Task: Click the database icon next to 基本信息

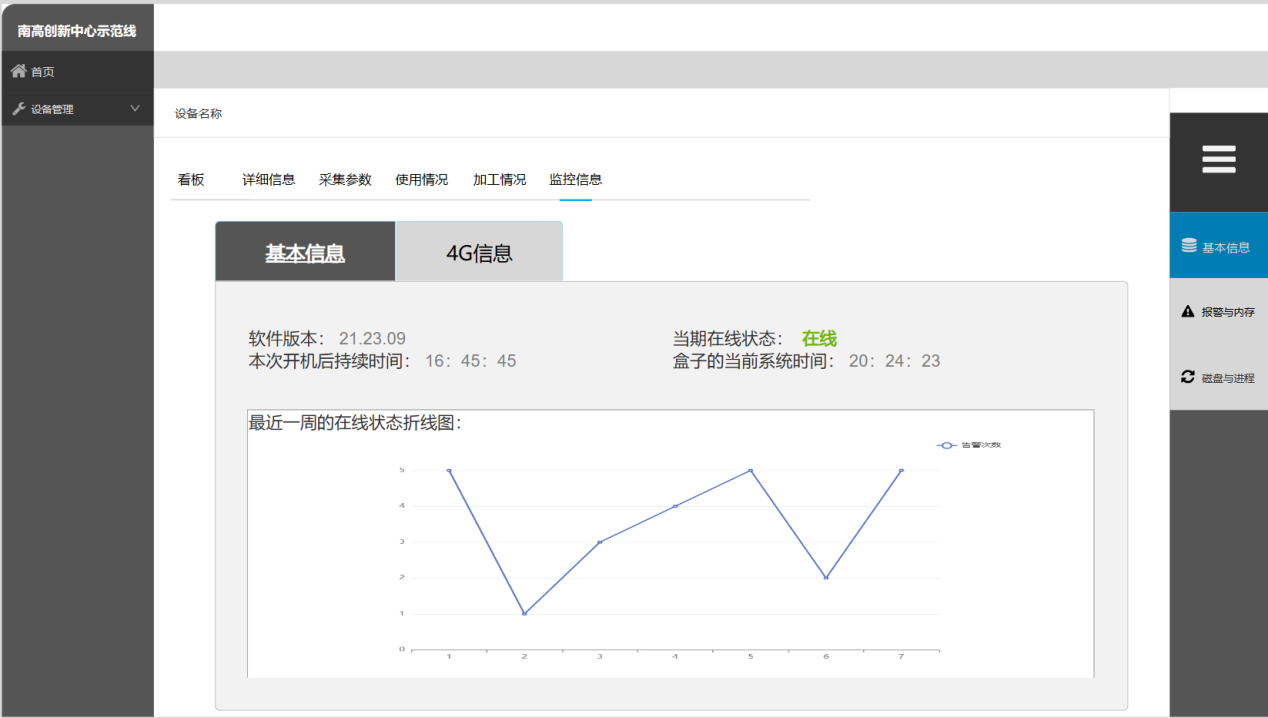Action: [1189, 246]
